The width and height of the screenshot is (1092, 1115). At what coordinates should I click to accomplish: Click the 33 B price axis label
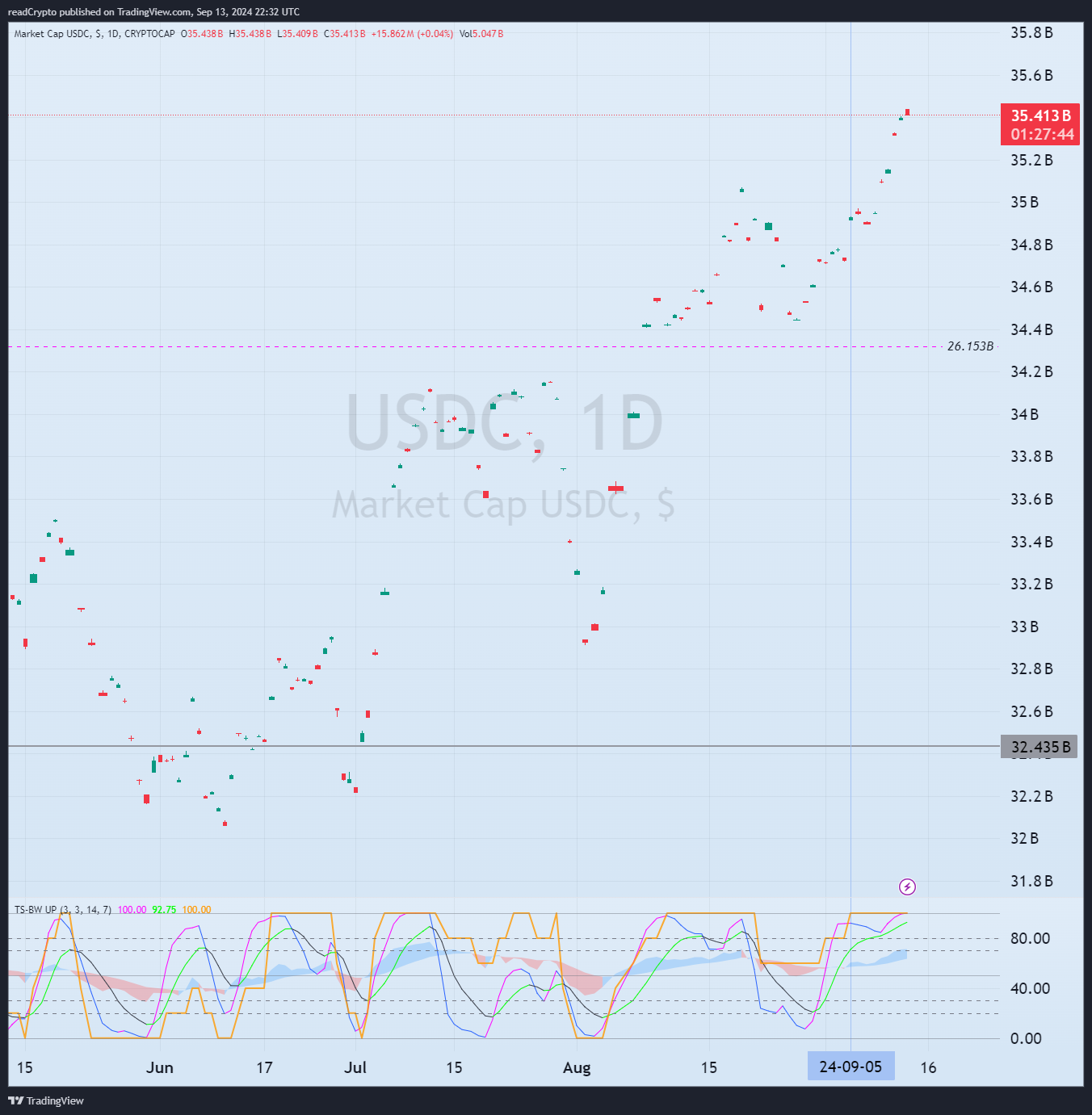pos(1024,627)
